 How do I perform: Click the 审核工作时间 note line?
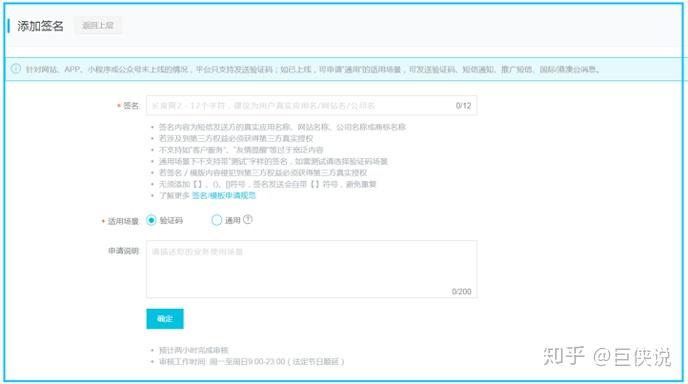click(251, 362)
